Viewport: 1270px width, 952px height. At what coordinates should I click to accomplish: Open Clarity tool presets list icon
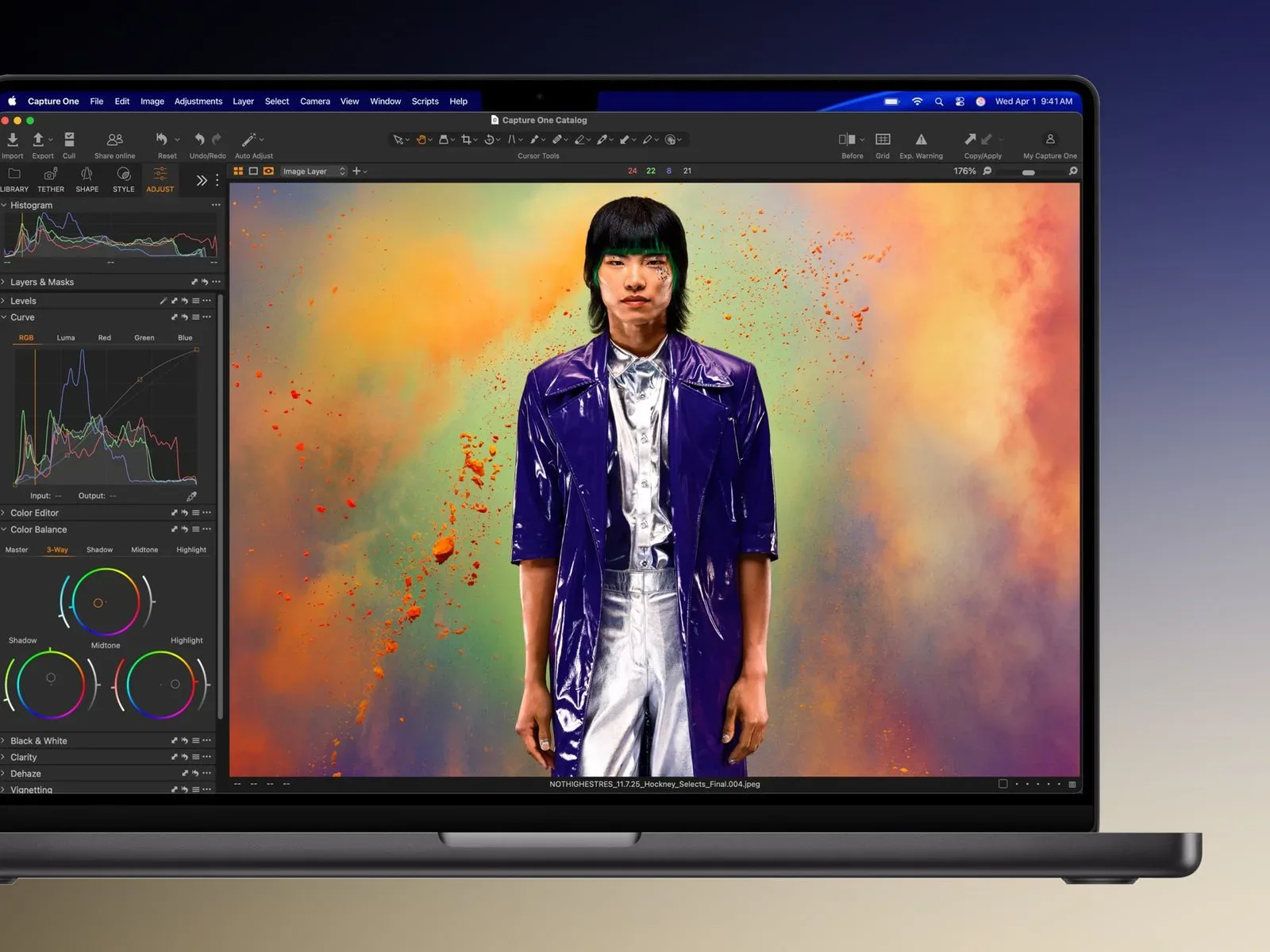tap(195, 757)
